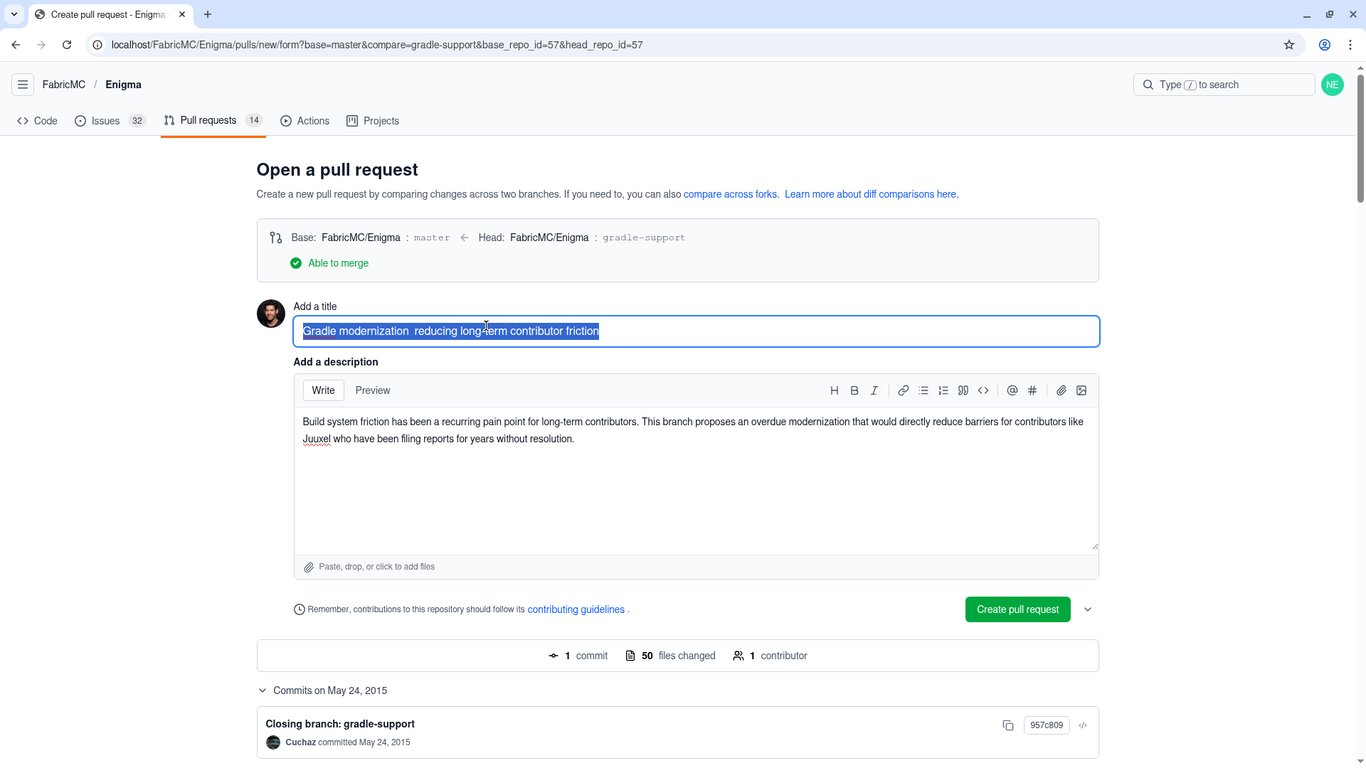The image size is (1366, 768).
Task: Browse the repository at commit 957c809
Action: pos(1082,725)
